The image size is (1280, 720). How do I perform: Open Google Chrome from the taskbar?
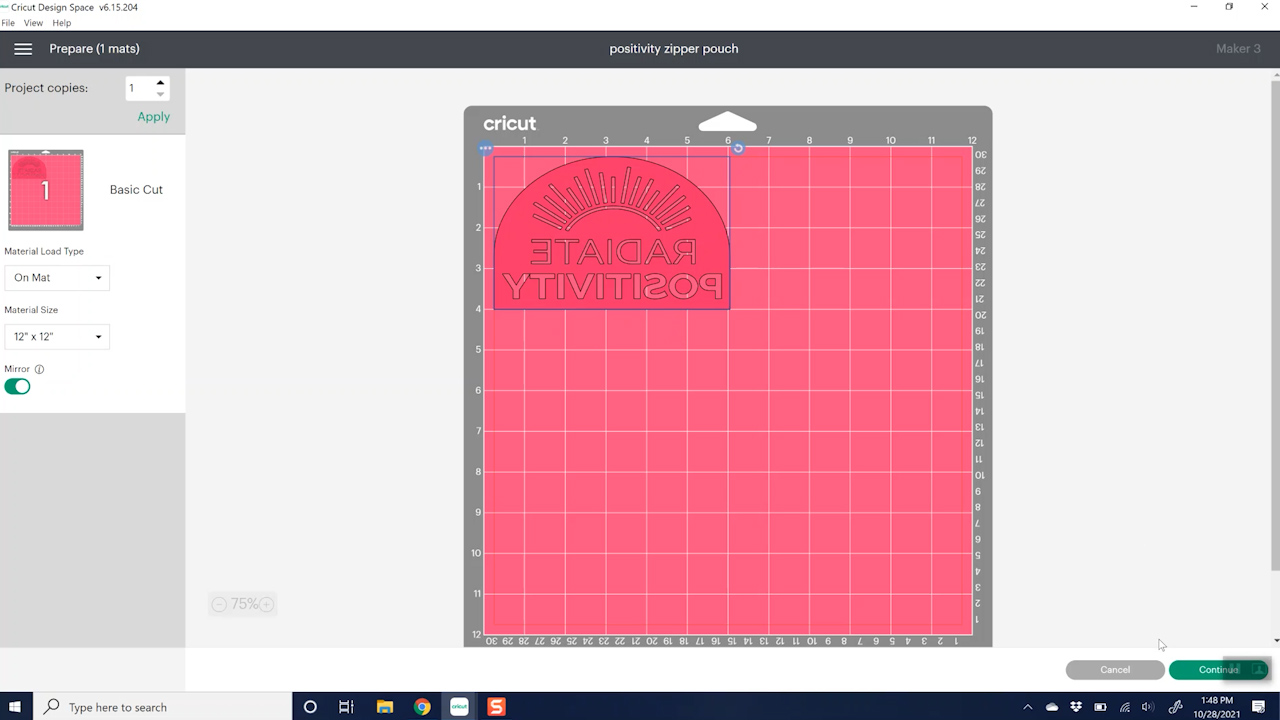click(x=422, y=707)
